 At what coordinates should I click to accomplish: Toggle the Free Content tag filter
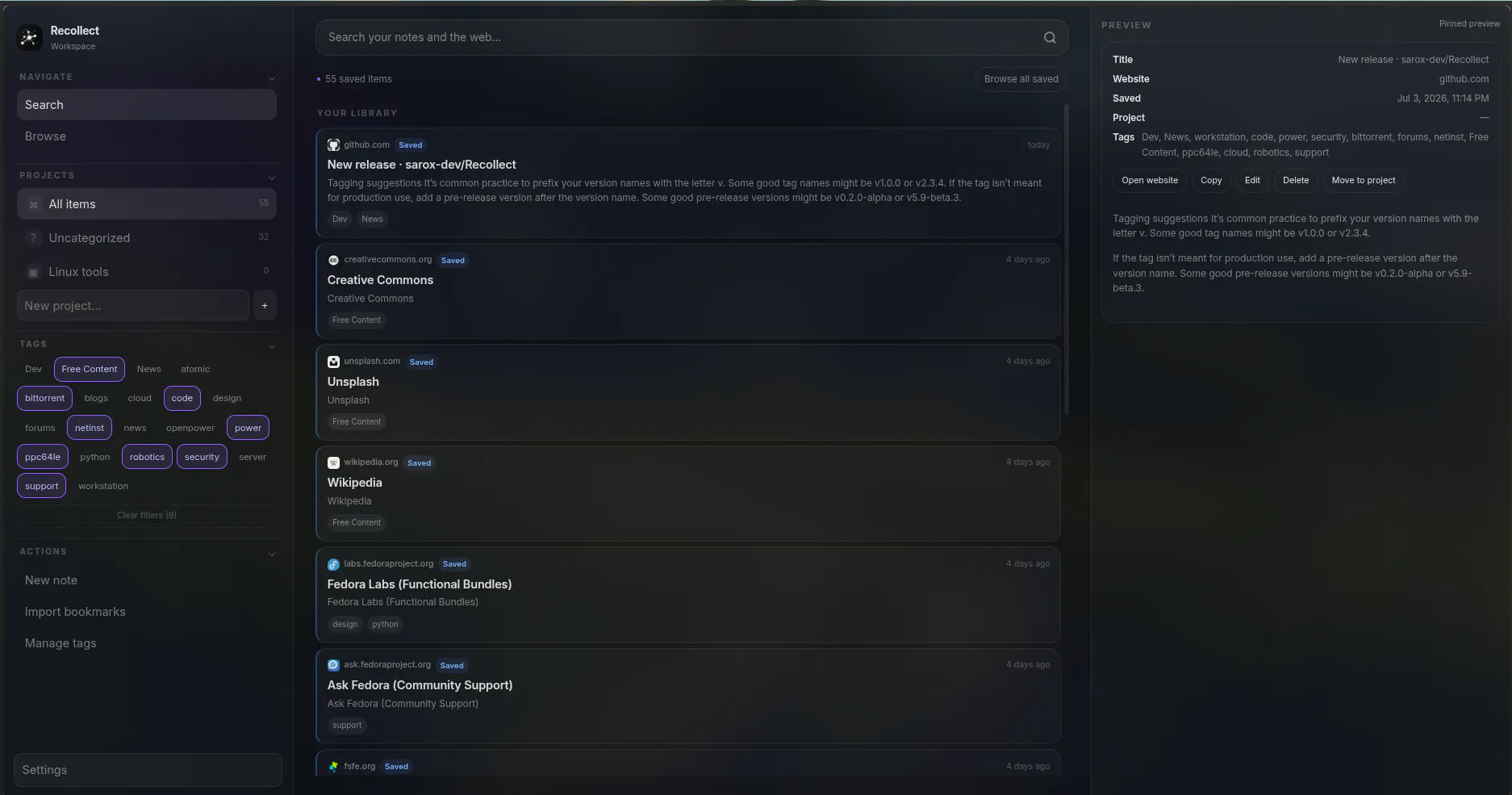90,369
